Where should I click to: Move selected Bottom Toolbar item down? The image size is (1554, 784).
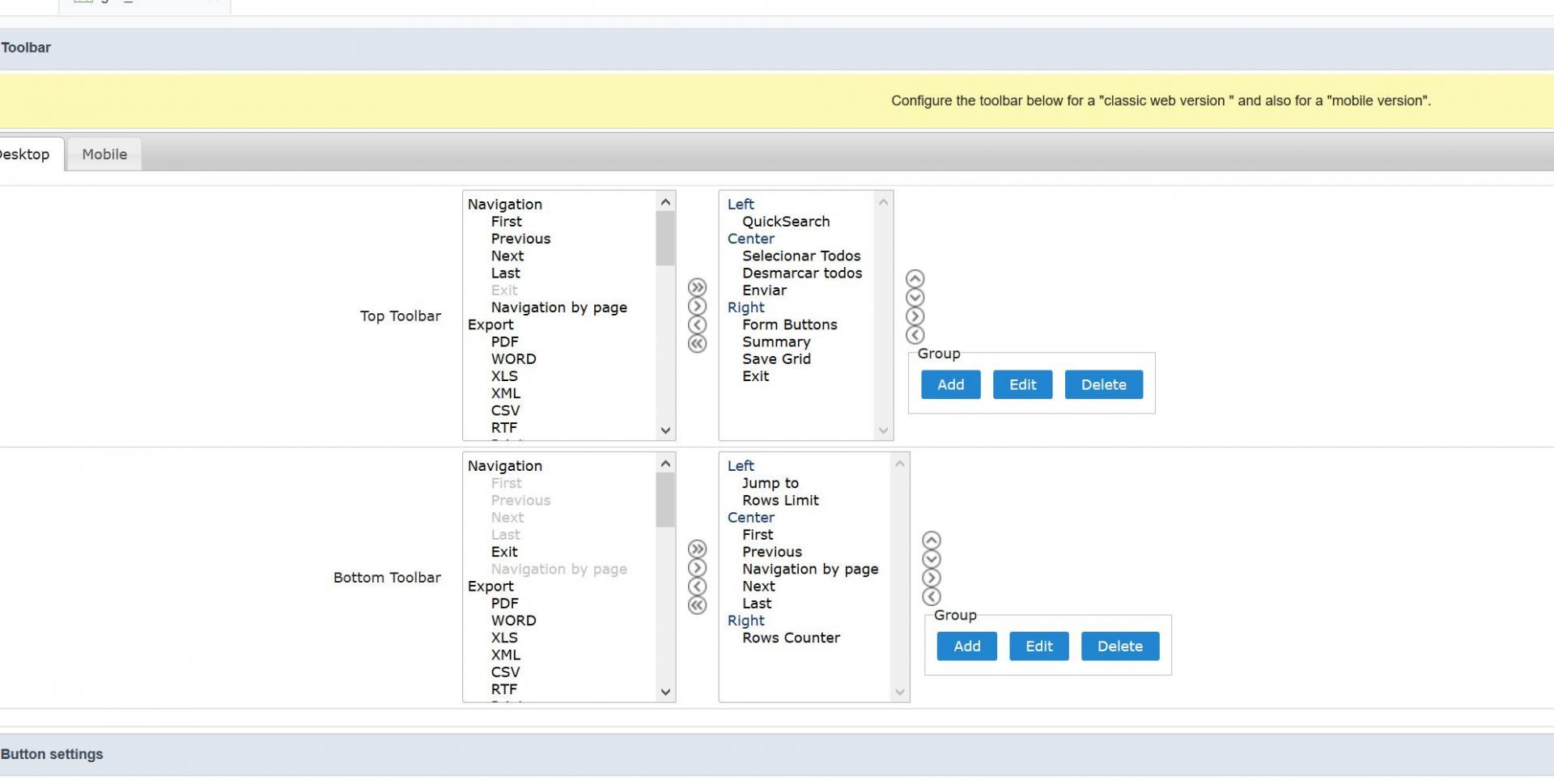pos(932,558)
